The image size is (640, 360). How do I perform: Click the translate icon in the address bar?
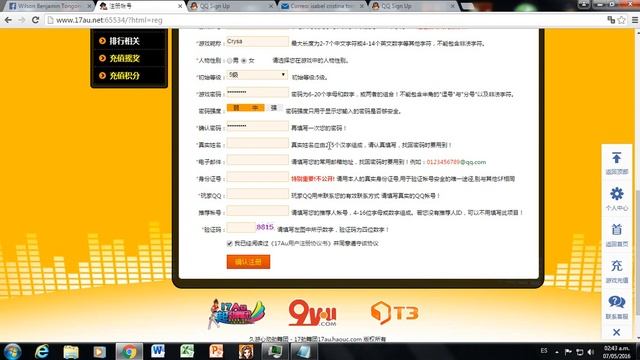[x=611, y=20]
